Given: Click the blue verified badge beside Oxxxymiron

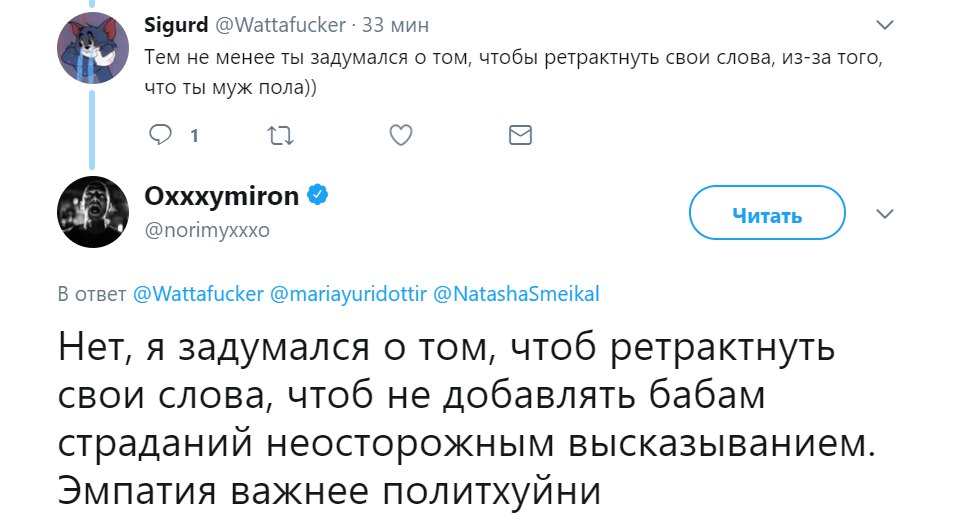Looking at the screenshot, I should click(x=317, y=197).
